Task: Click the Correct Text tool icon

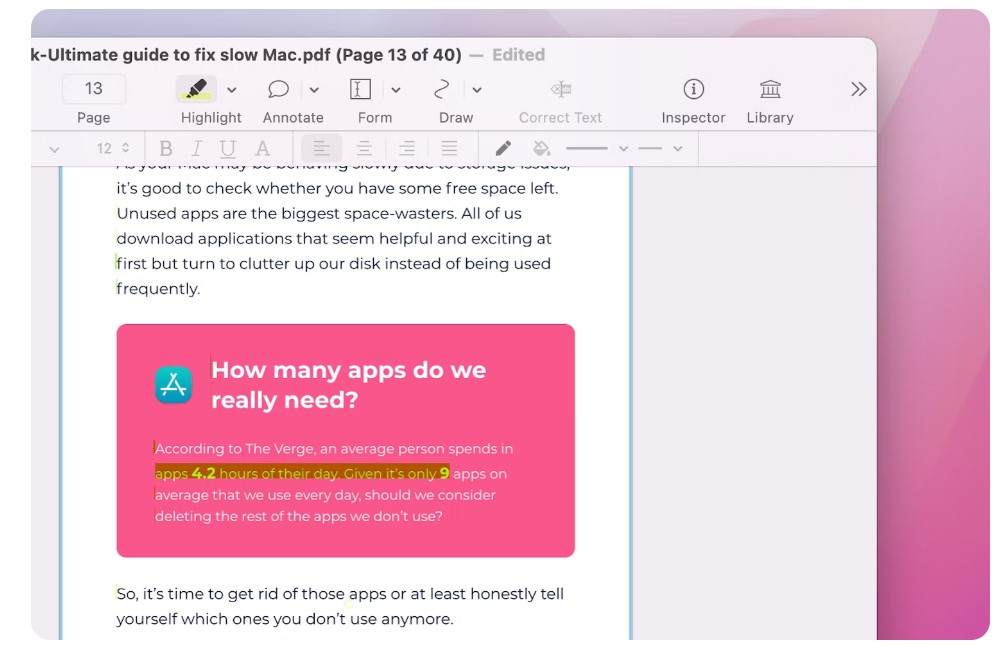Action: (561, 89)
